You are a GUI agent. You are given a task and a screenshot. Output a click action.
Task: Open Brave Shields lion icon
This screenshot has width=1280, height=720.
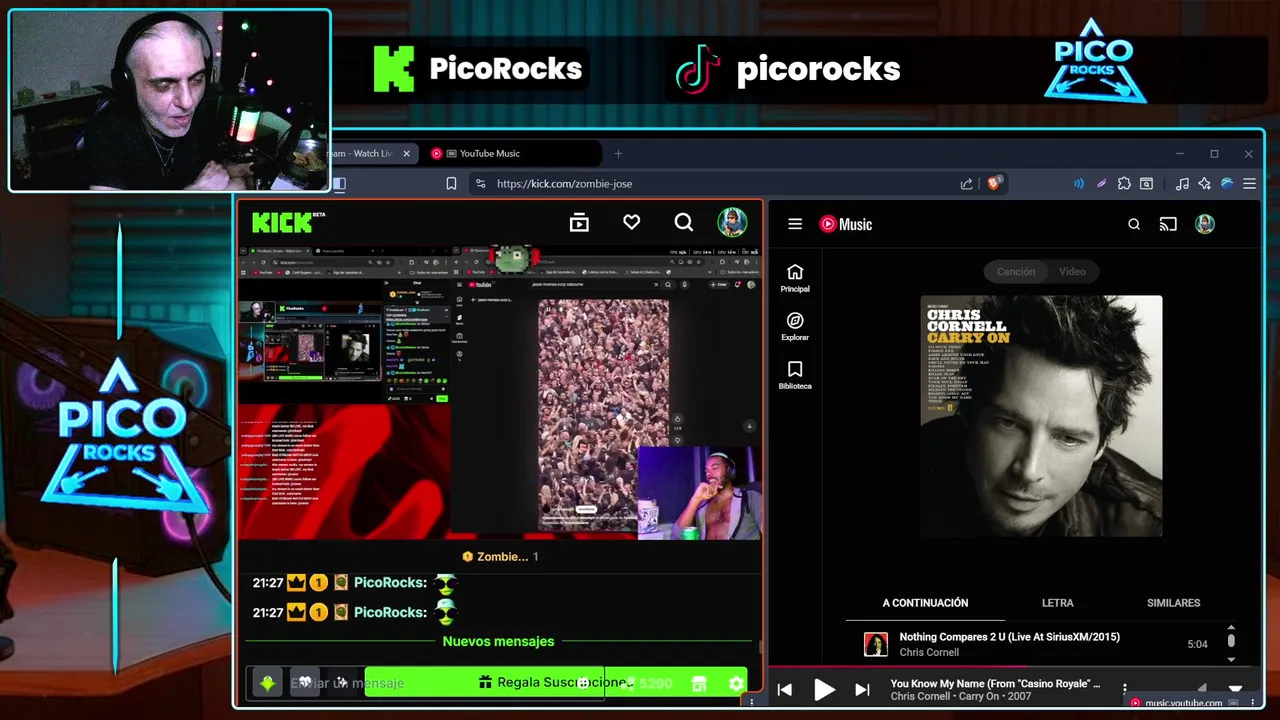tap(994, 183)
